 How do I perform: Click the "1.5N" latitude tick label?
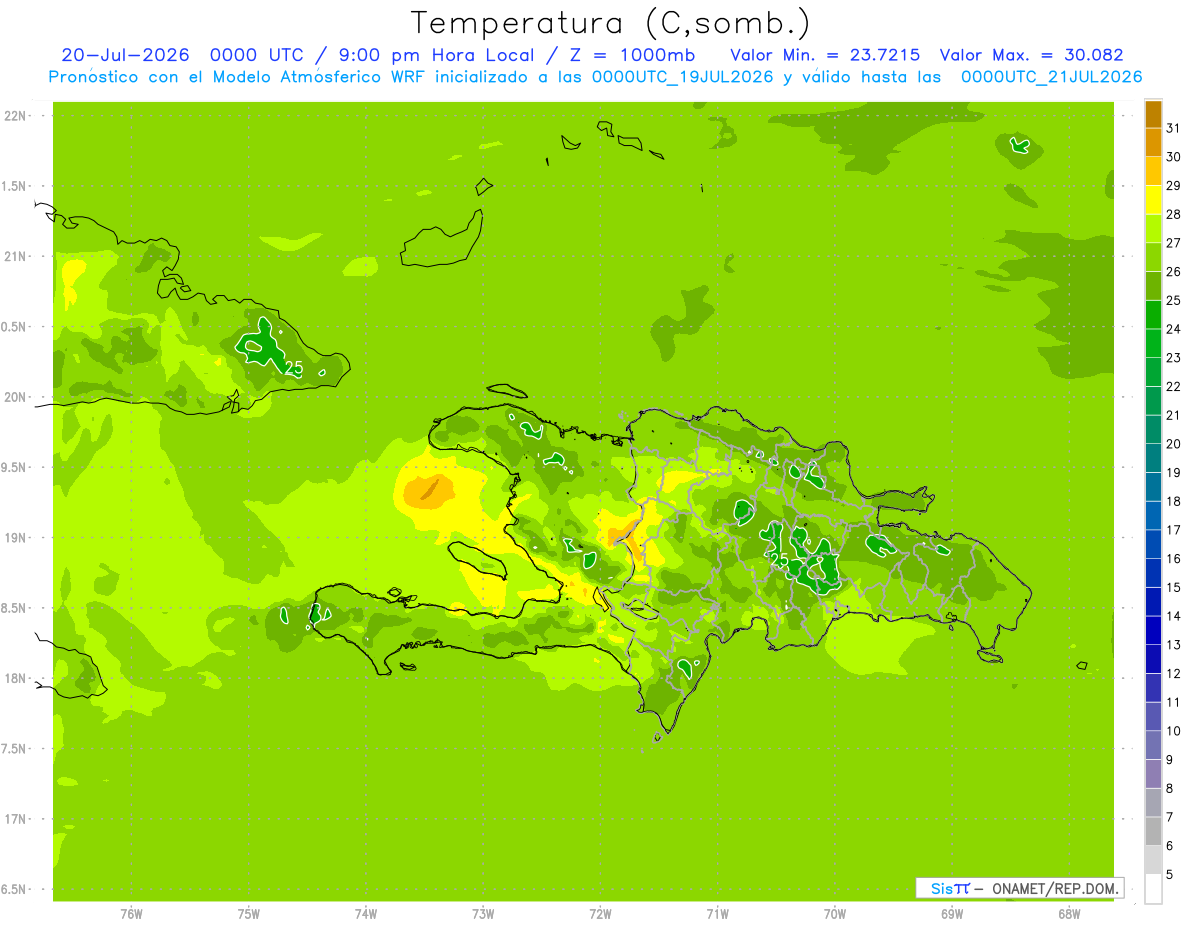[x=14, y=186]
